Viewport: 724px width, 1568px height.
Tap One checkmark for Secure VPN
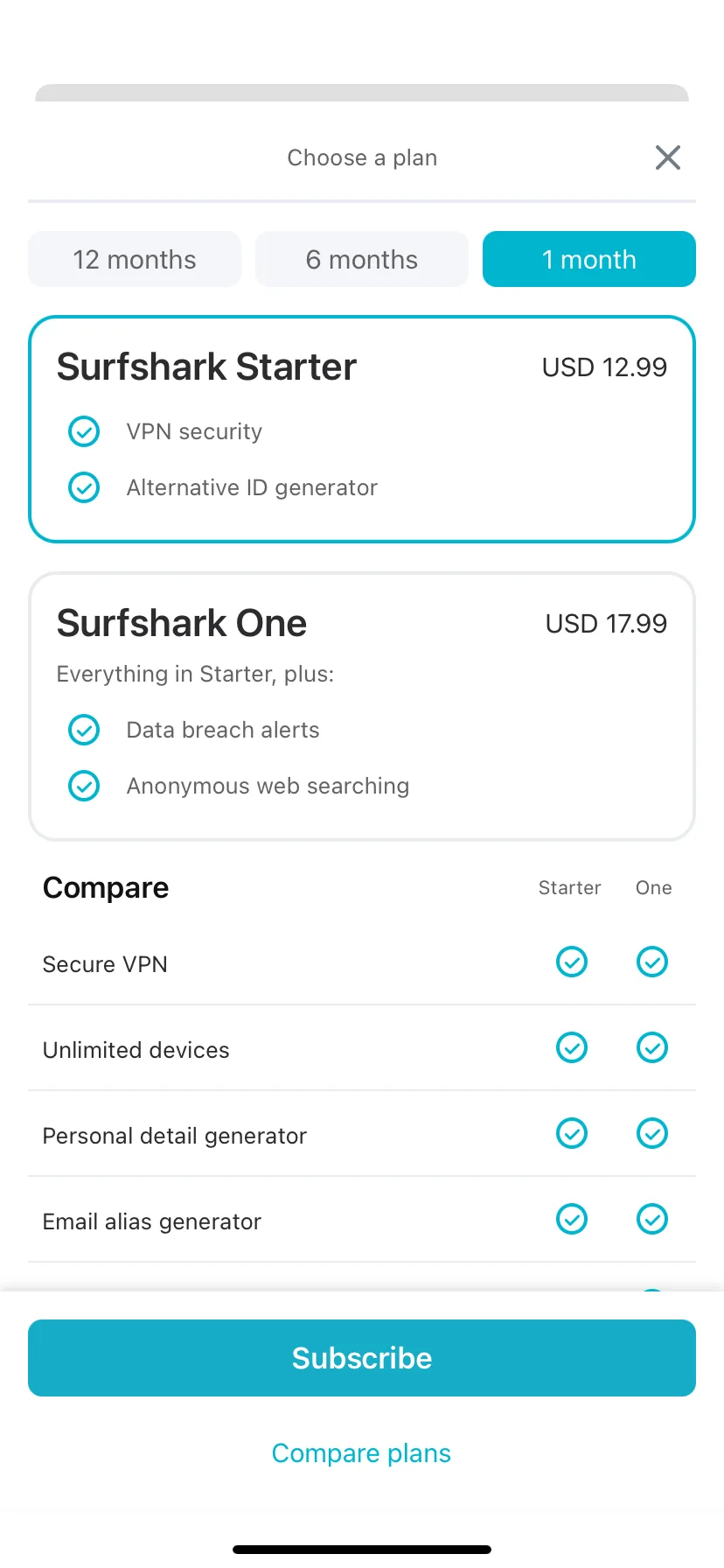(652, 962)
